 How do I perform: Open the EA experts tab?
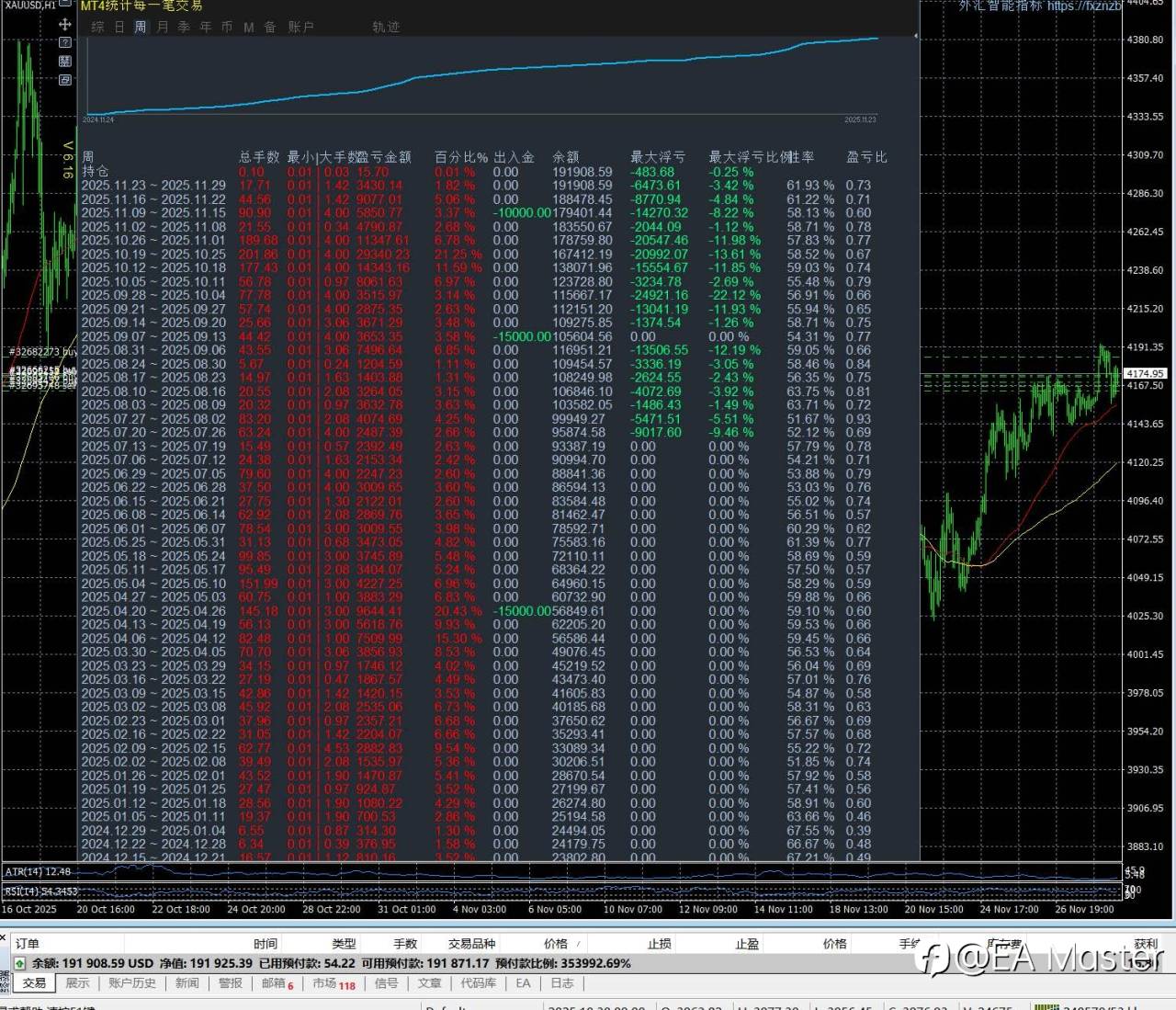523,983
